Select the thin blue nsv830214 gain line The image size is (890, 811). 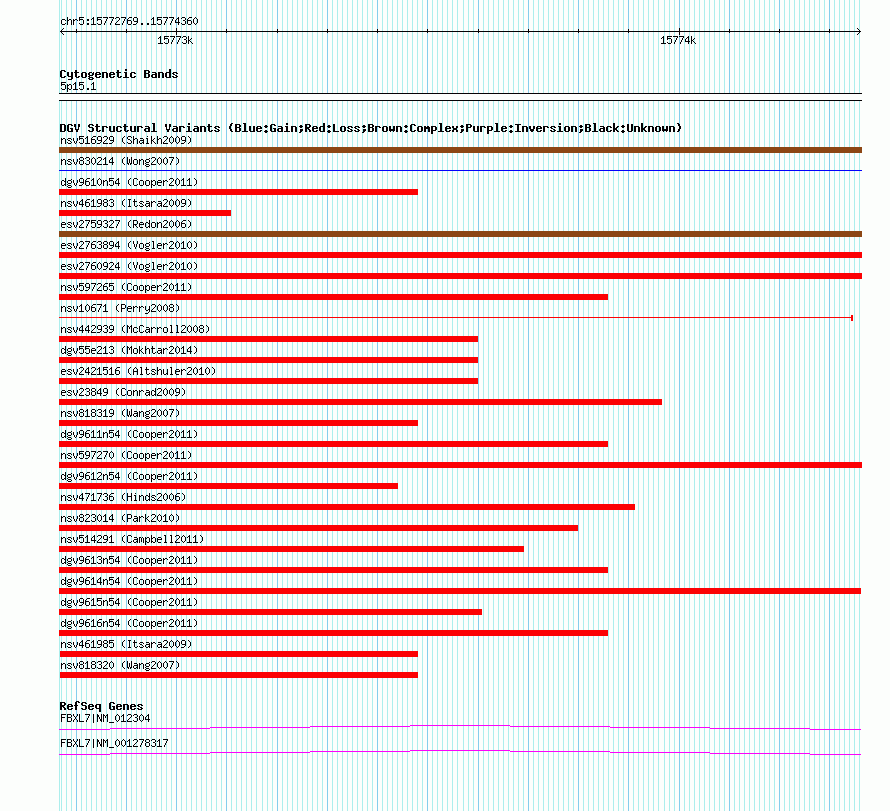coord(460,170)
